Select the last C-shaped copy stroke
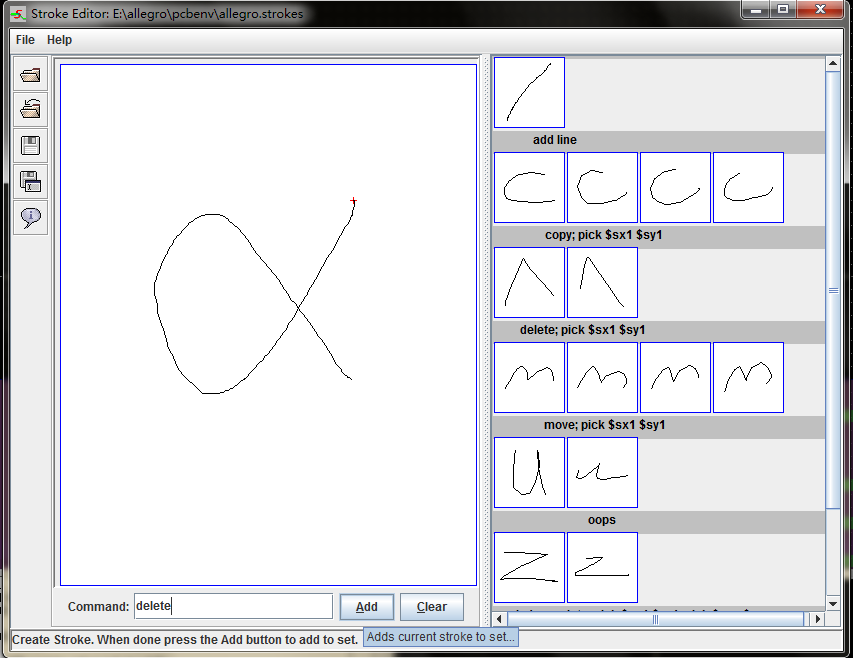 tap(748, 187)
